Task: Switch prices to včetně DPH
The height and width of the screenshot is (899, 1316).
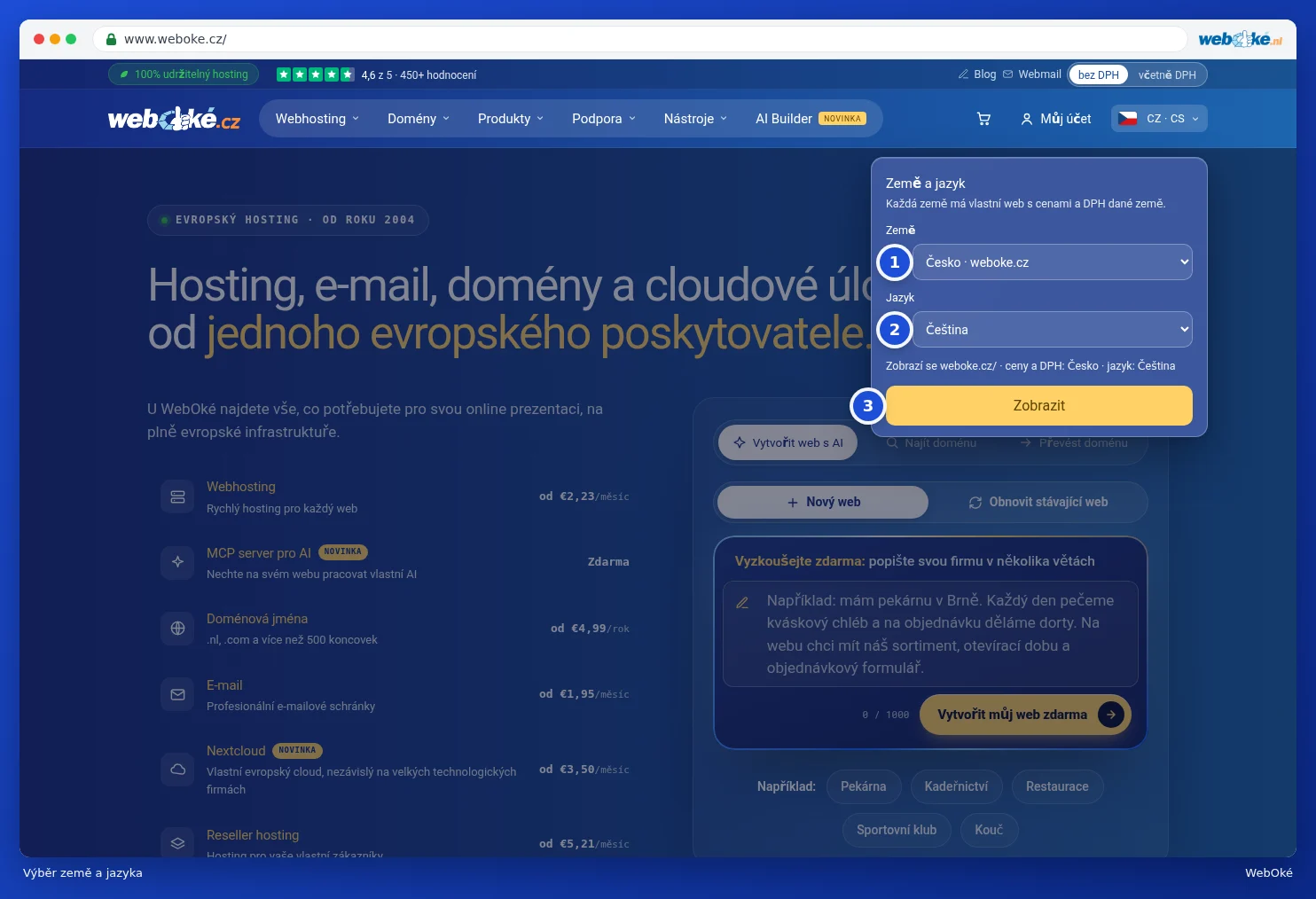Action: point(1167,74)
